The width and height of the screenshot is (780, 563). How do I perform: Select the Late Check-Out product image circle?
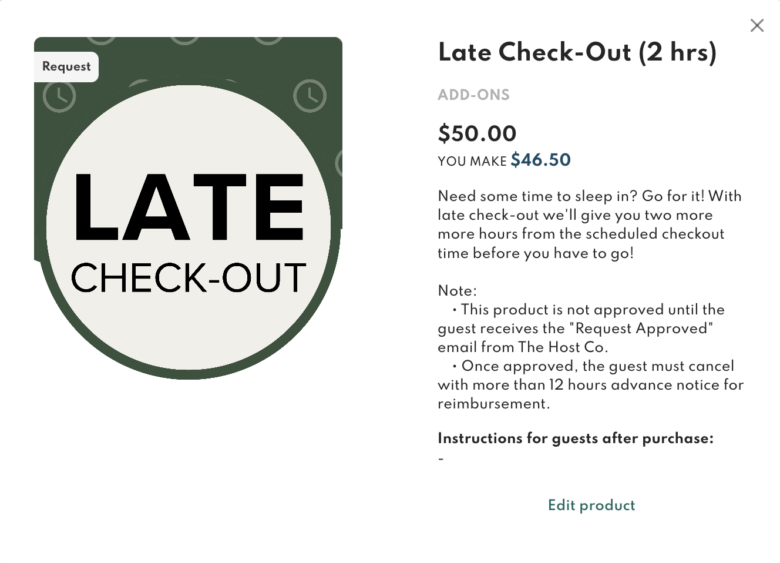188,227
